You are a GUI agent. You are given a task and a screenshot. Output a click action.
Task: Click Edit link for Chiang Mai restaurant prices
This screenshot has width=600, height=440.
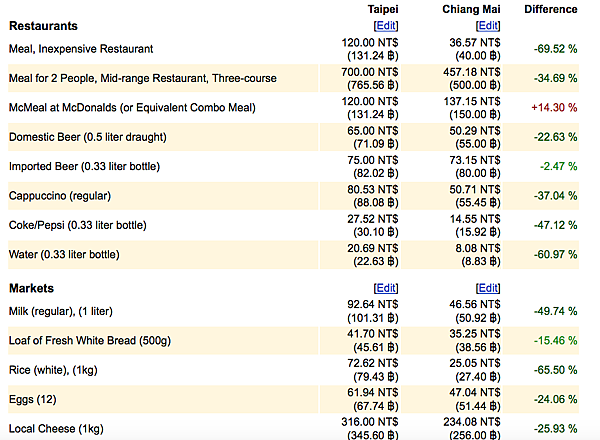pyautogui.click(x=487, y=25)
